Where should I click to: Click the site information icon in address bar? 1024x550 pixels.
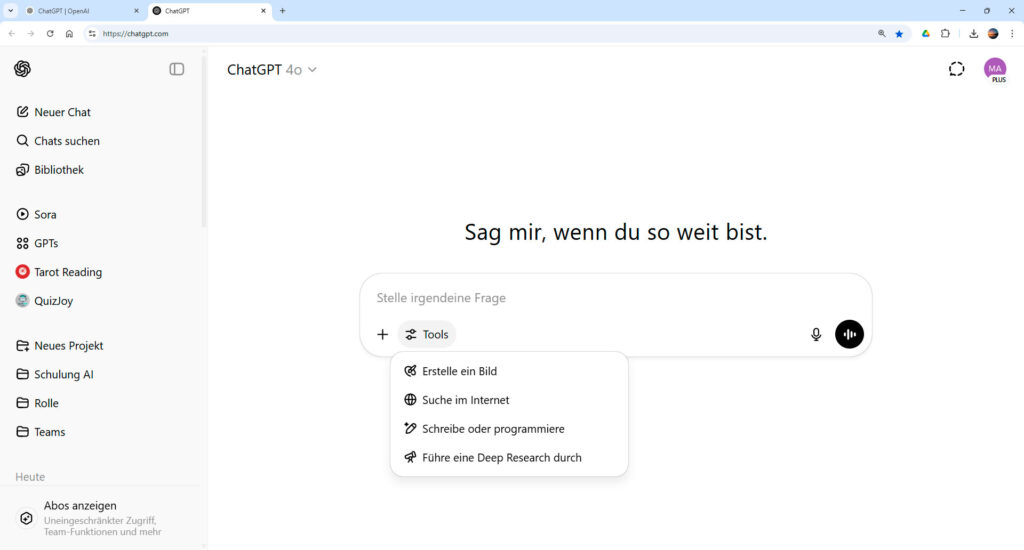click(92, 33)
